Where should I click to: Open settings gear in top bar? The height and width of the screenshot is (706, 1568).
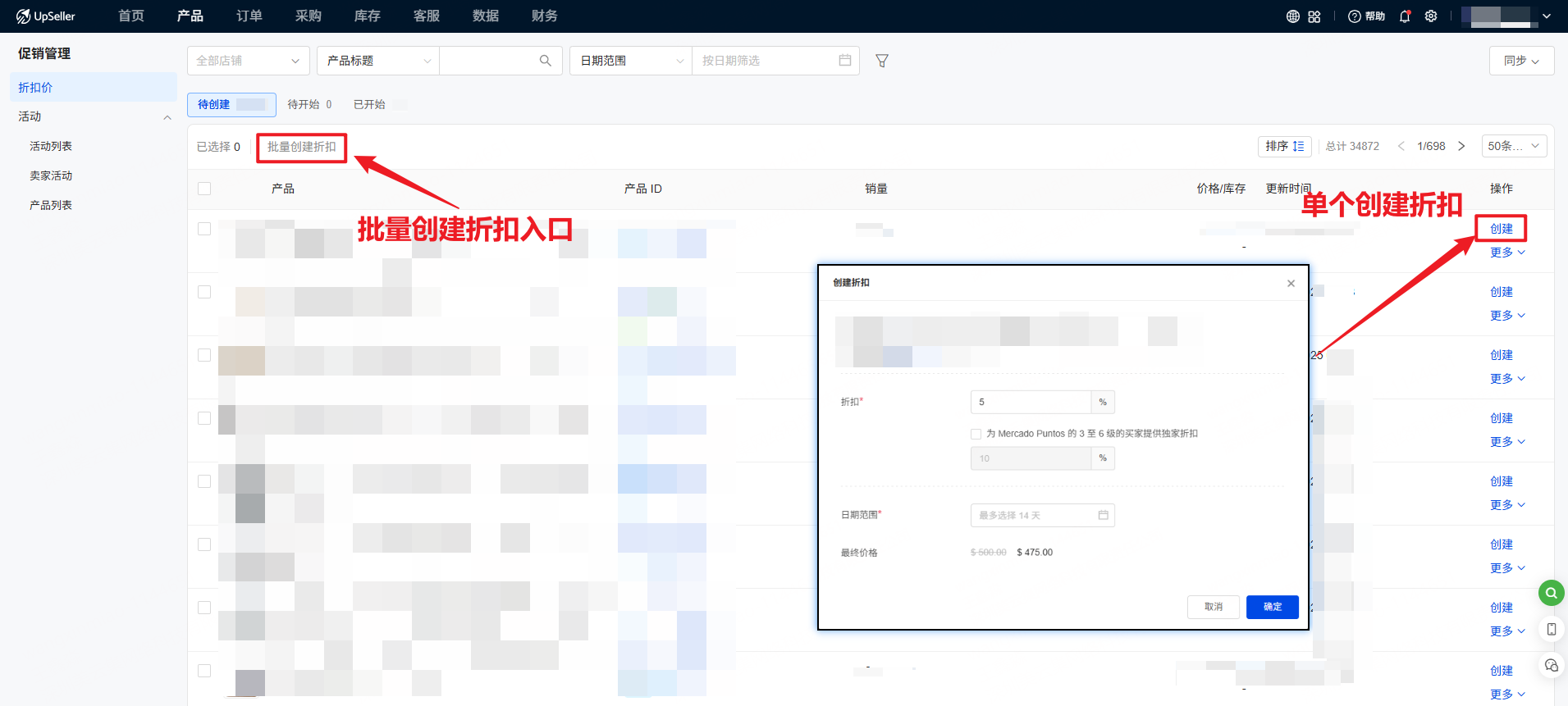pos(1431,16)
